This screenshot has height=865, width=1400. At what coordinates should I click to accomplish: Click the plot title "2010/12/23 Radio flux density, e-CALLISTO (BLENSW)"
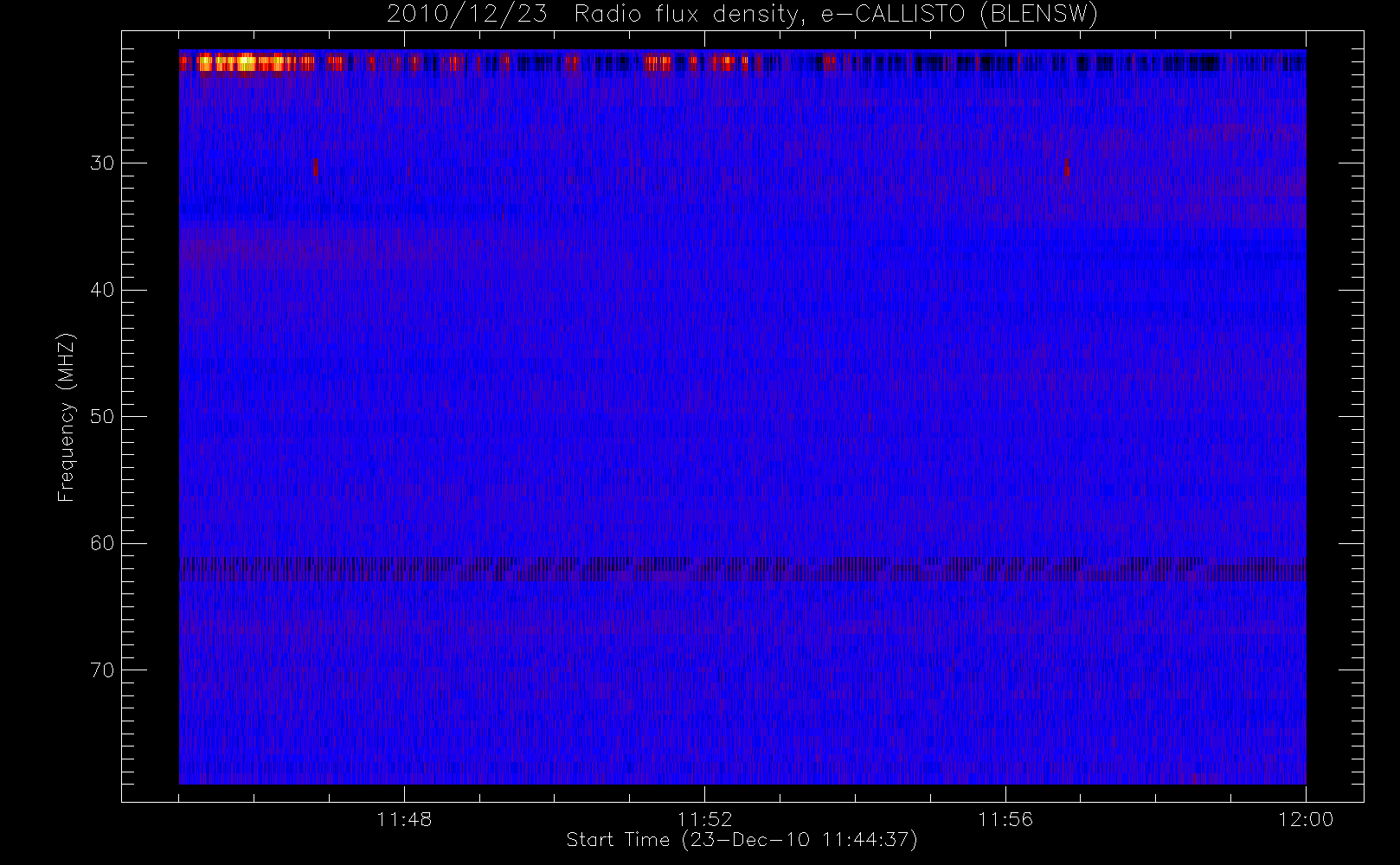click(742, 15)
